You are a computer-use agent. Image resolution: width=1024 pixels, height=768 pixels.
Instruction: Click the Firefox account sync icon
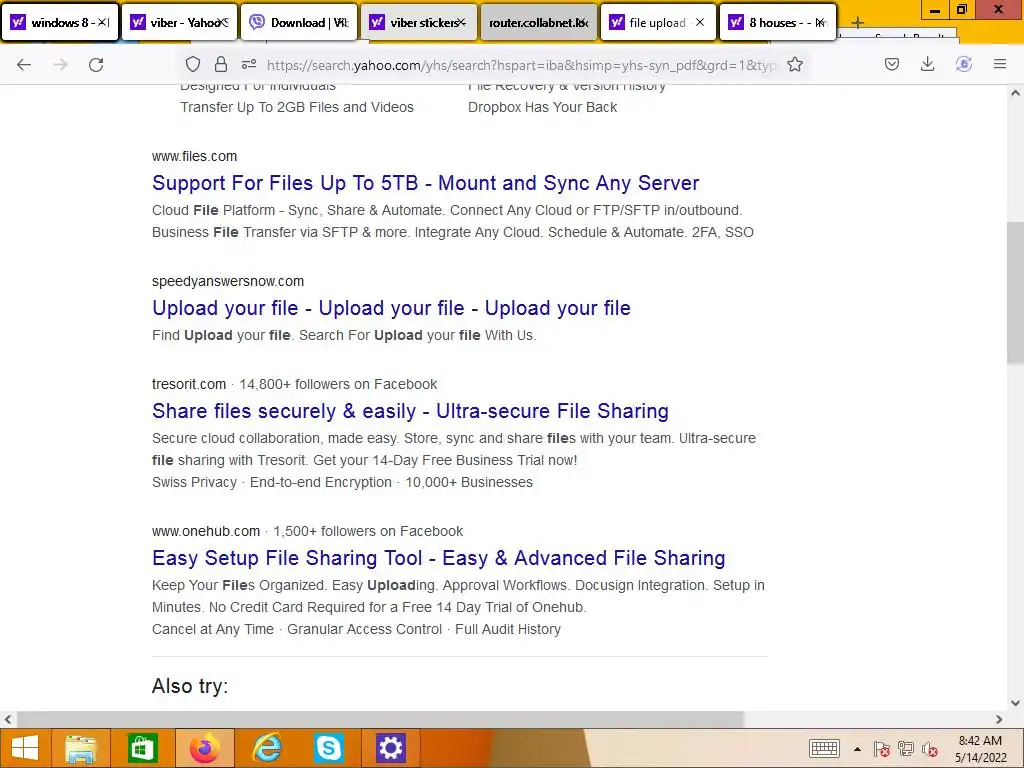[964, 64]
